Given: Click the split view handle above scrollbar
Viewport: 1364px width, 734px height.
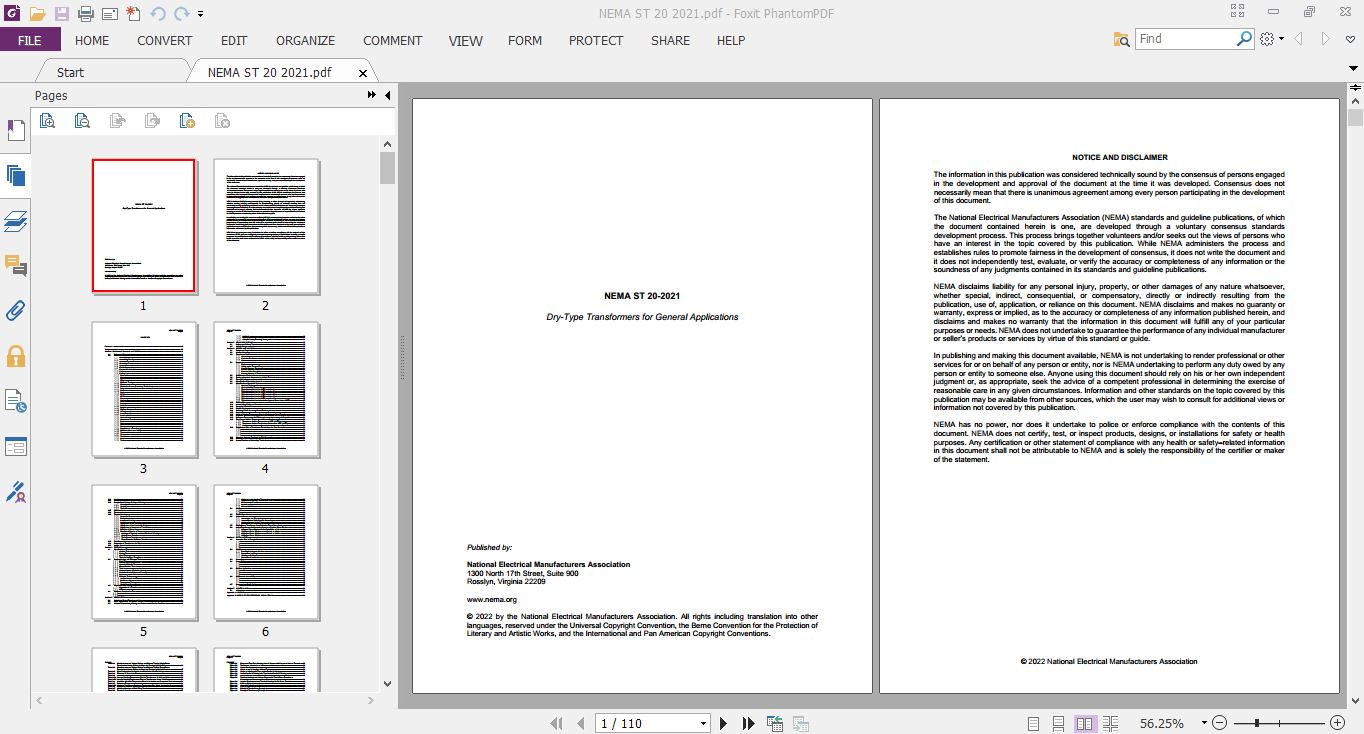Looking at the screenshot, I should [x=1355, y=88].
